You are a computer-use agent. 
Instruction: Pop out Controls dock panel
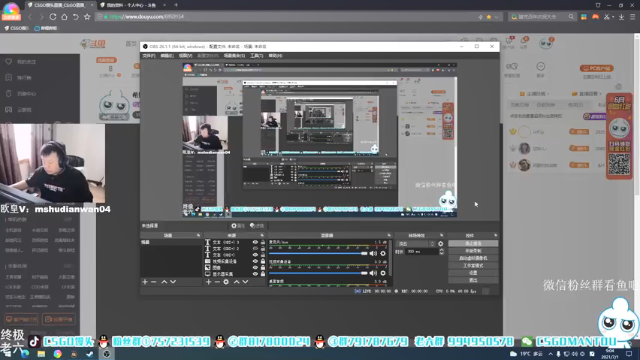click(496, 236)
